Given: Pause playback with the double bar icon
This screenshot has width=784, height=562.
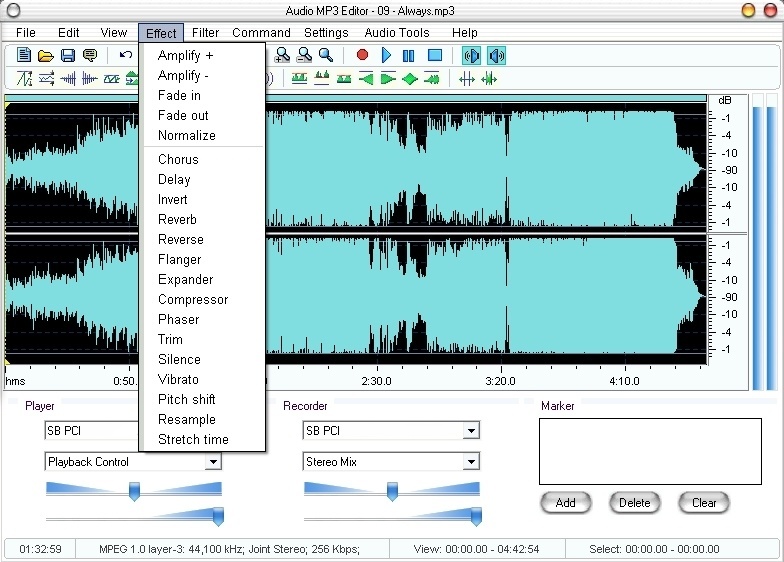Looking at the screenshot, I should click(408, 56).
